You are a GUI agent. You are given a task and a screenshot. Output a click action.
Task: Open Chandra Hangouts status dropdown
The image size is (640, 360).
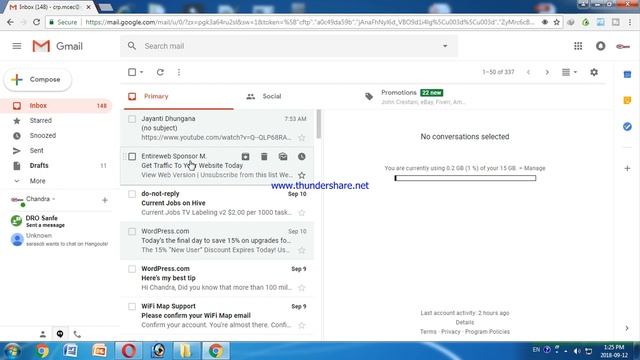click(53, 199)
